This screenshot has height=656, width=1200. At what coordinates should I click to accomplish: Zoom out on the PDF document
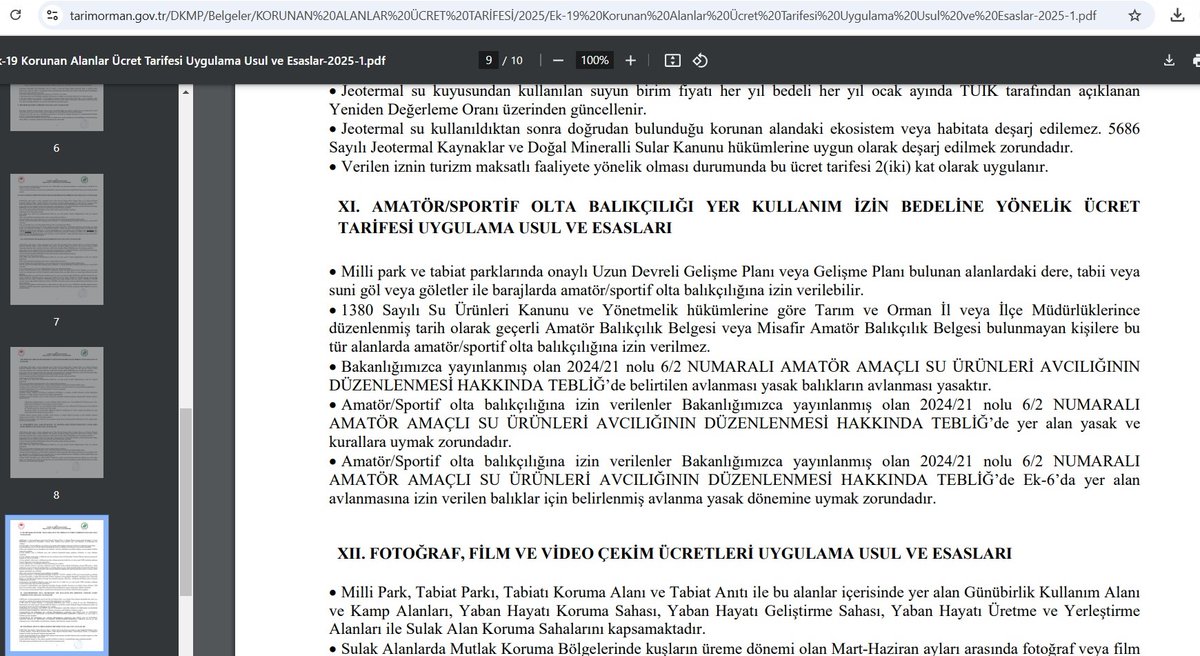click(557, 60)
